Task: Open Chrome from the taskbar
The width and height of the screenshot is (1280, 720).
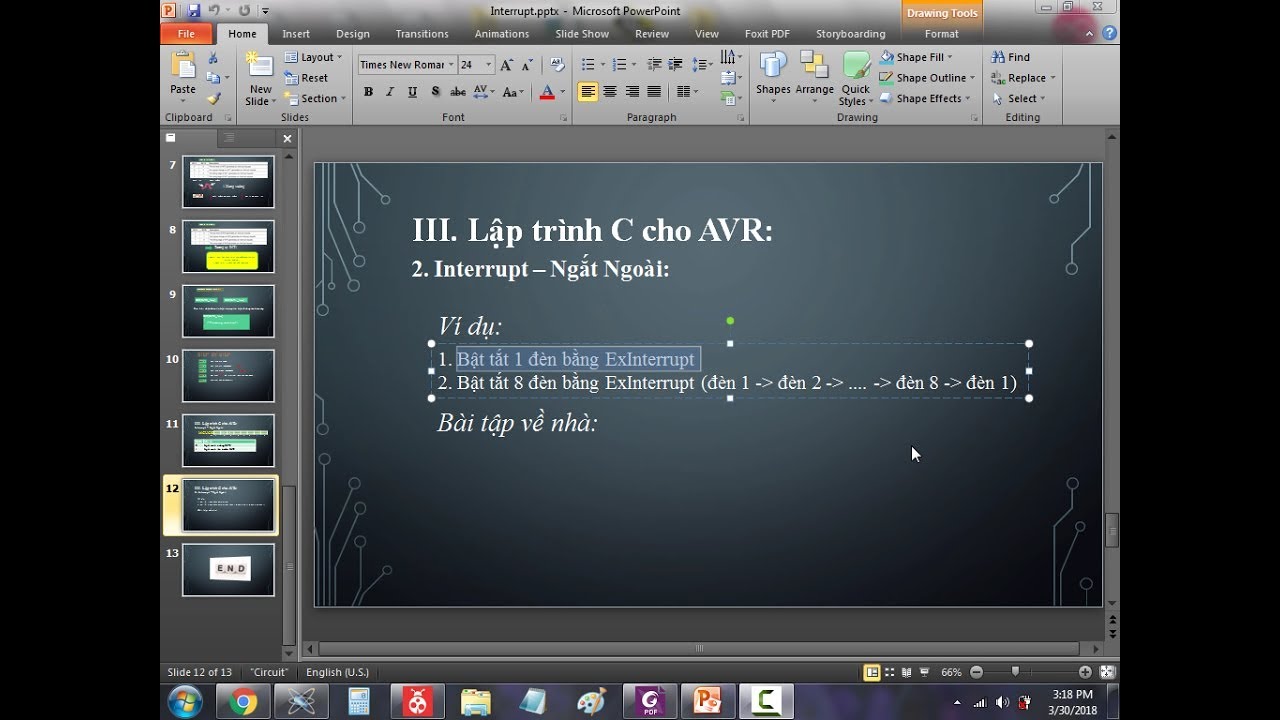Action: click(243, 702)
